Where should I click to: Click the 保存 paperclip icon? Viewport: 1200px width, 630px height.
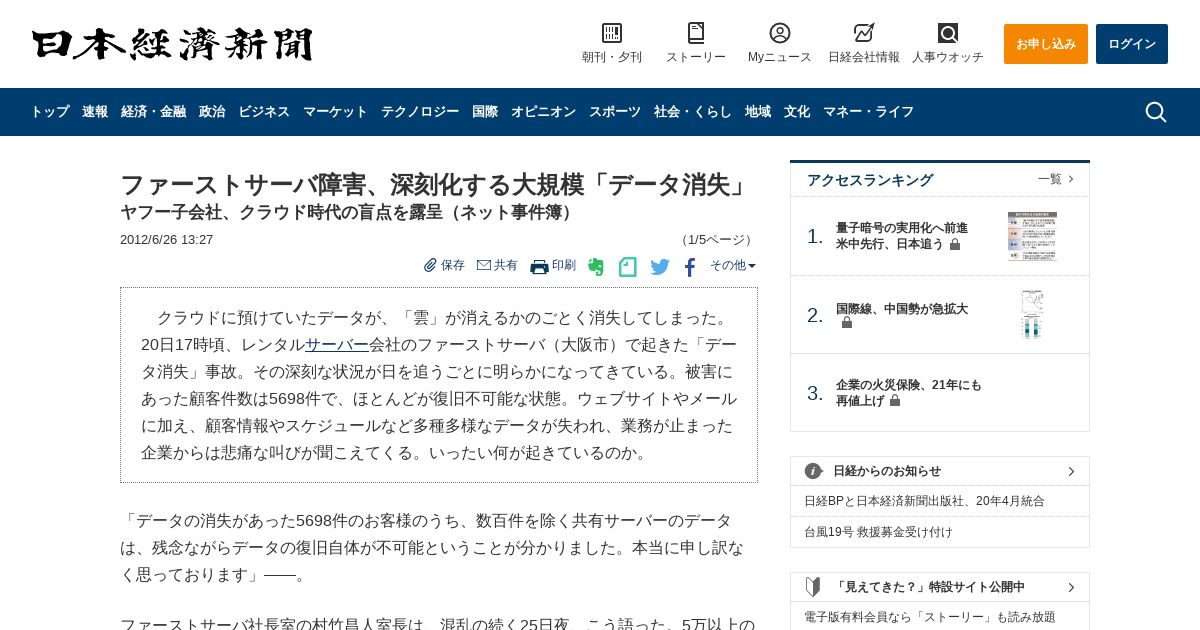(430, 265)
